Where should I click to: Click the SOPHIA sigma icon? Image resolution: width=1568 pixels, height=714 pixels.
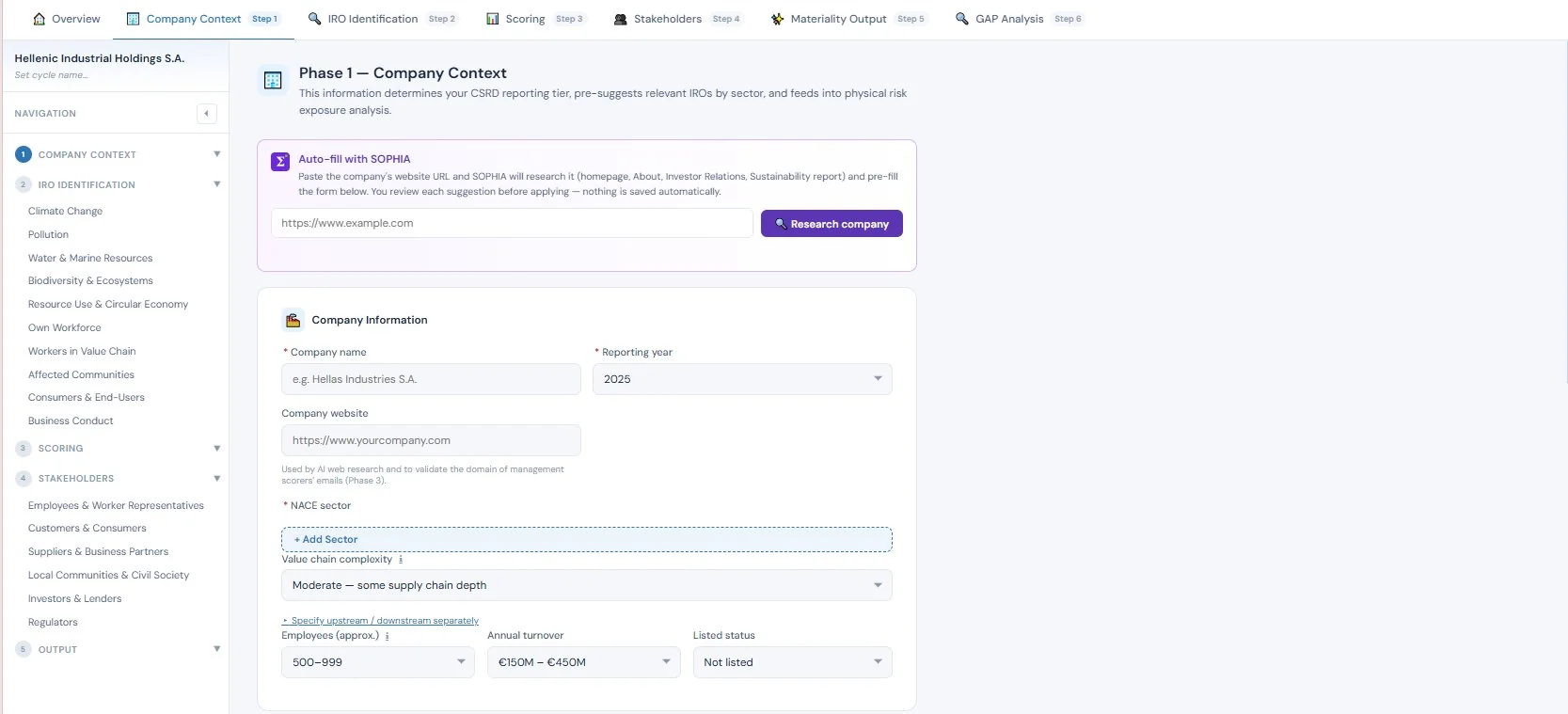click(280, 162)
